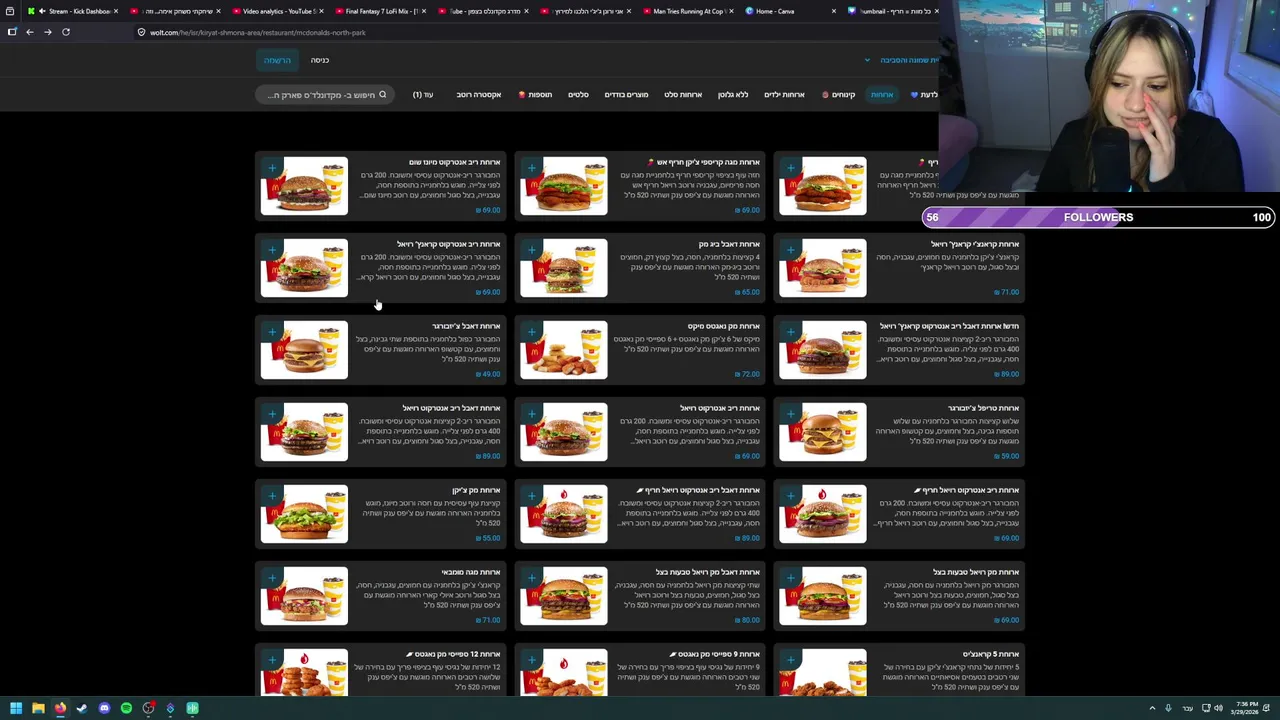Open the browser sidebar panel icon
Screen dimensions: 1280x720
12,32
